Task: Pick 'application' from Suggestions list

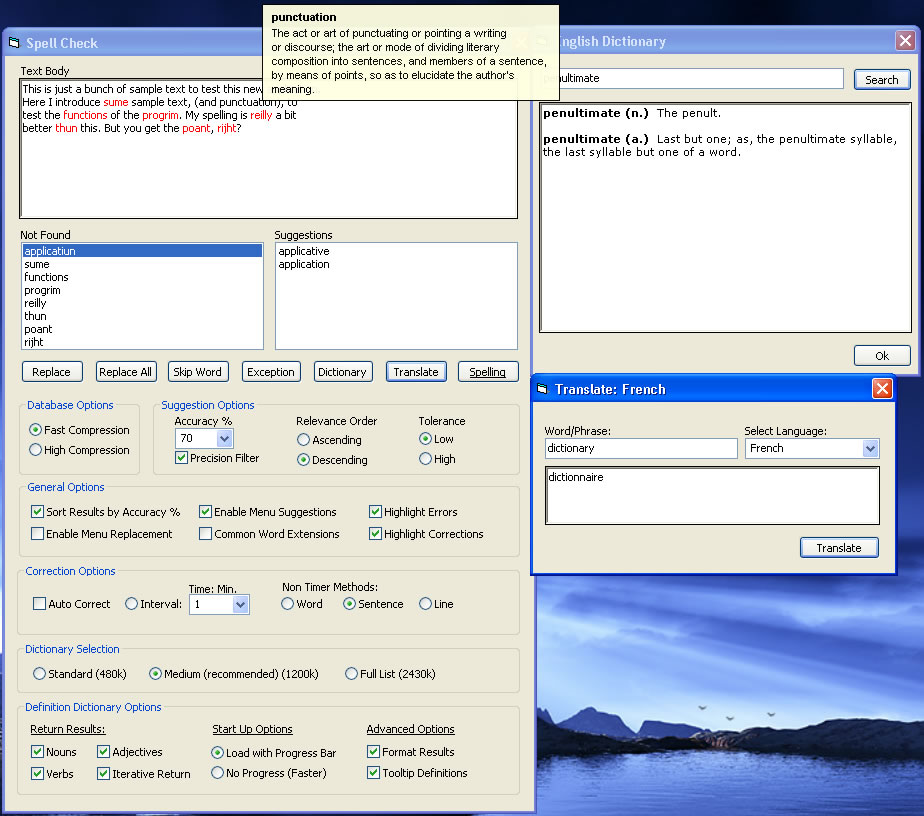Action: point(304,264)
